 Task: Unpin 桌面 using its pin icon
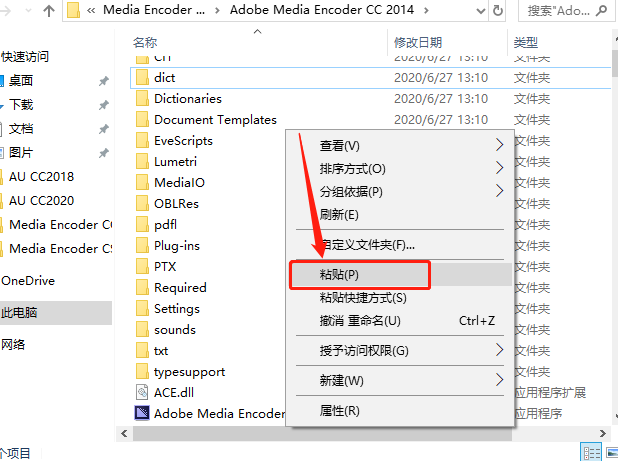104,81
